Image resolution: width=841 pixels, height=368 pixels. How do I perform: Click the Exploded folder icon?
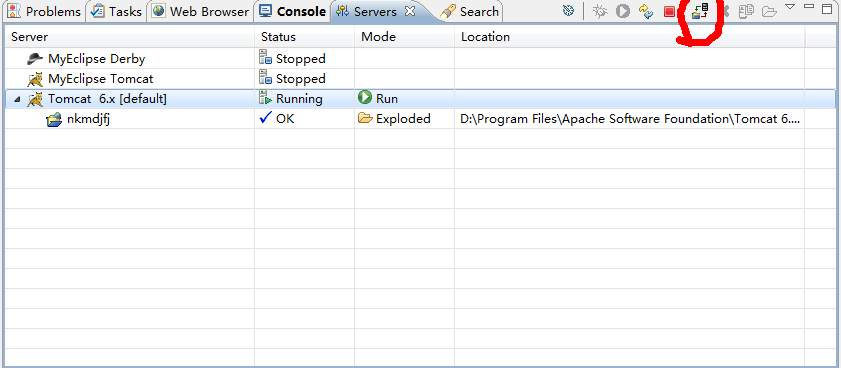point(365,119)
